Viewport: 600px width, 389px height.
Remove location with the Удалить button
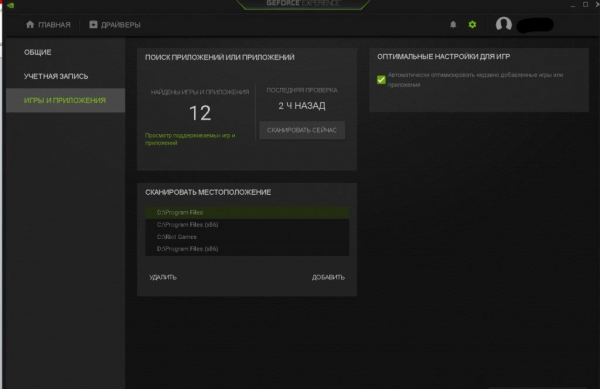[x=163, y=277]
